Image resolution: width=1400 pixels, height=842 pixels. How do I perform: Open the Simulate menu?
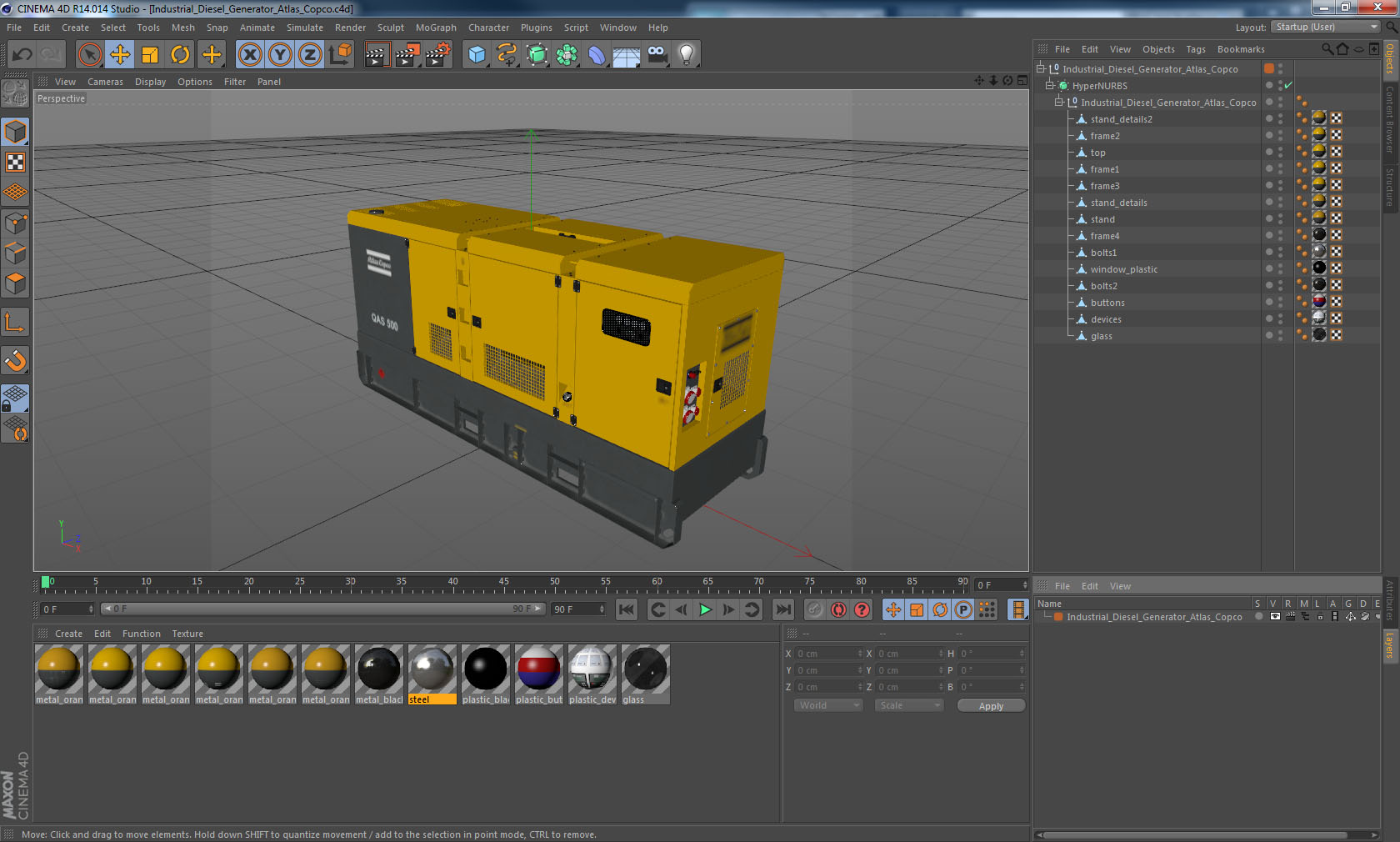(x=304, y=28)
